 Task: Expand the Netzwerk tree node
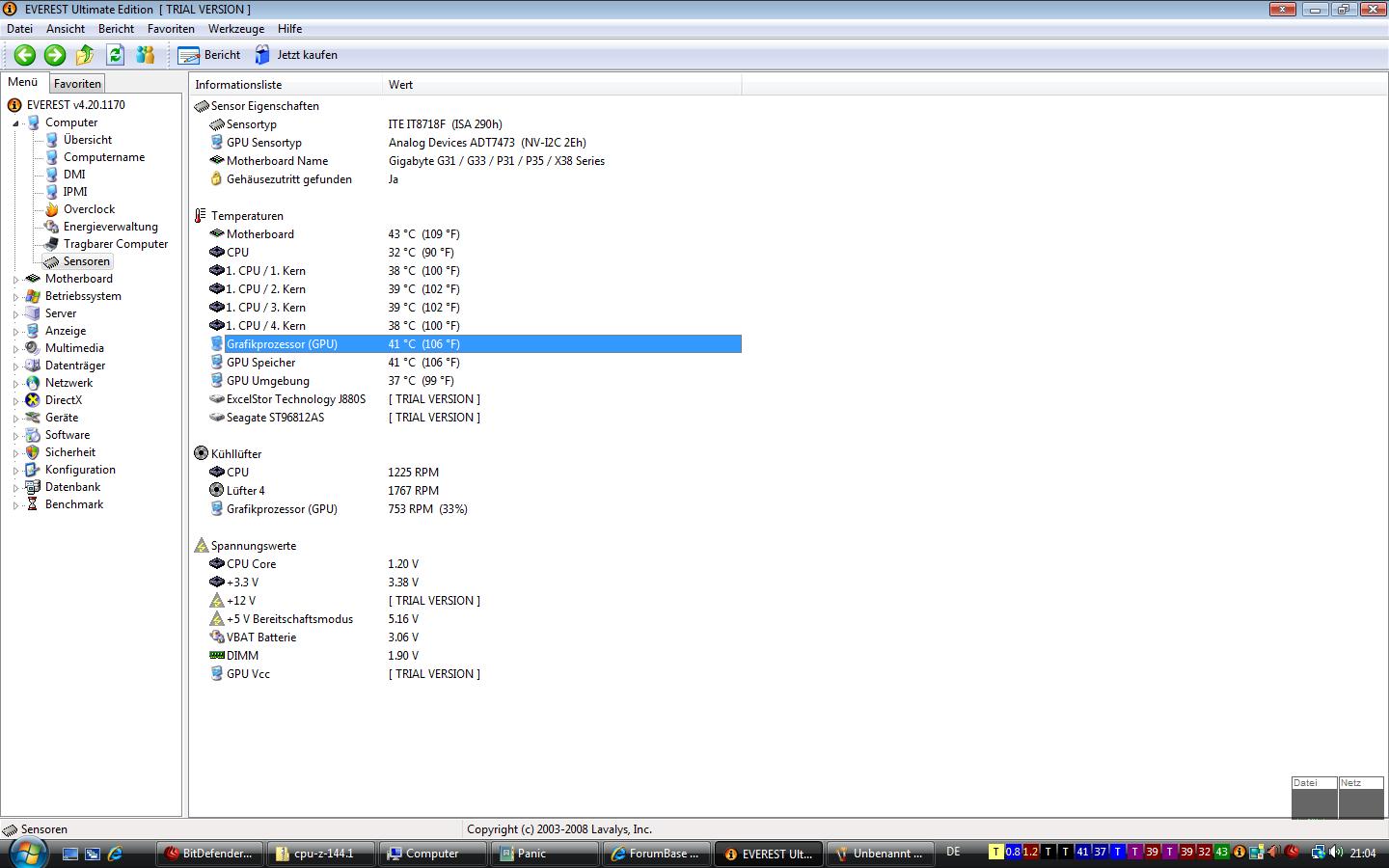(x=15, y=384)
